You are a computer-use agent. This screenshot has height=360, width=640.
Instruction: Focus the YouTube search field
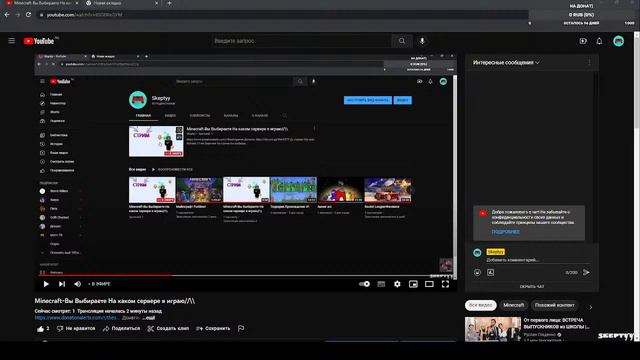[302, 41]
